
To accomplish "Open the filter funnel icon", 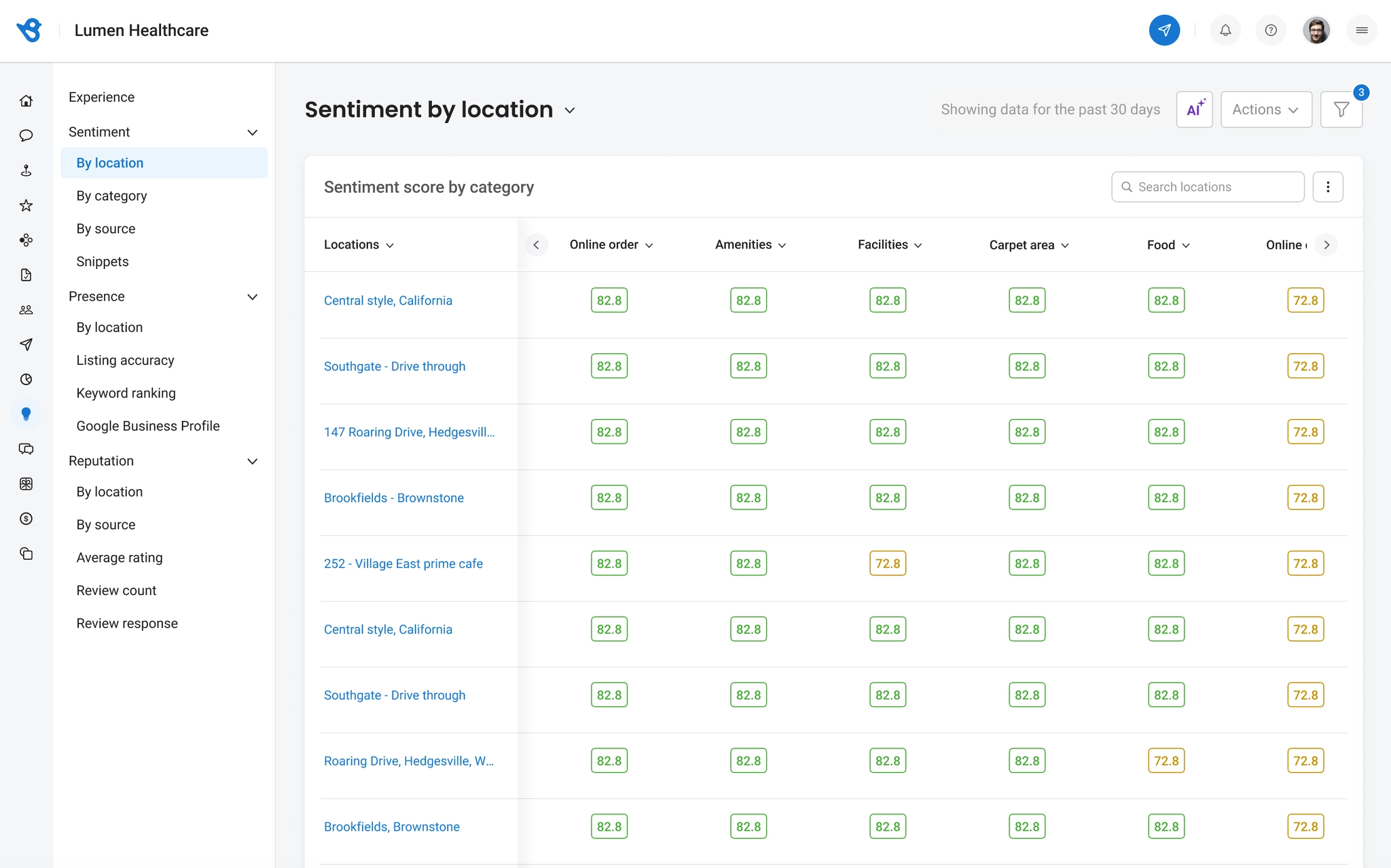I will pyautogui.click(x=1341, y=109).
